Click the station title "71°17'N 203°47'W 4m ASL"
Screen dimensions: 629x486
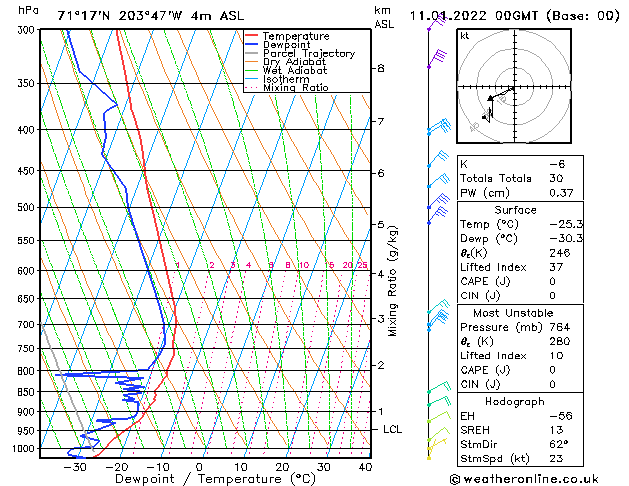coord(150,16)
